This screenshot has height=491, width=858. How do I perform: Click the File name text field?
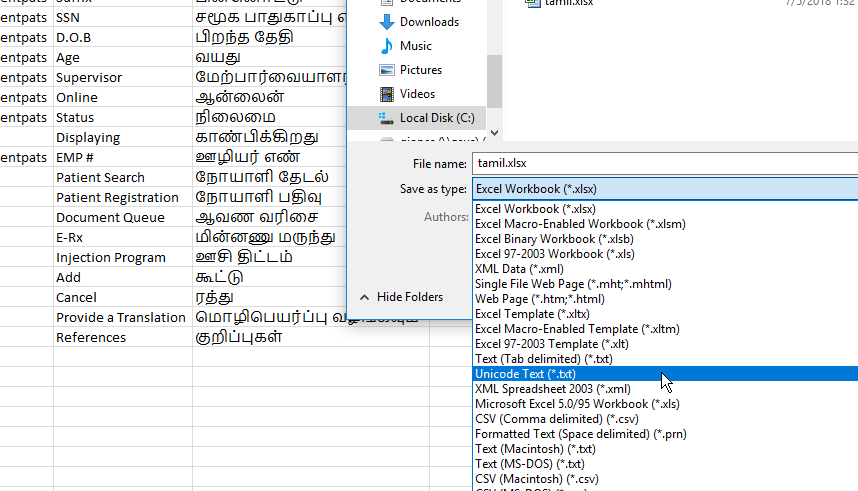(664, 163)
